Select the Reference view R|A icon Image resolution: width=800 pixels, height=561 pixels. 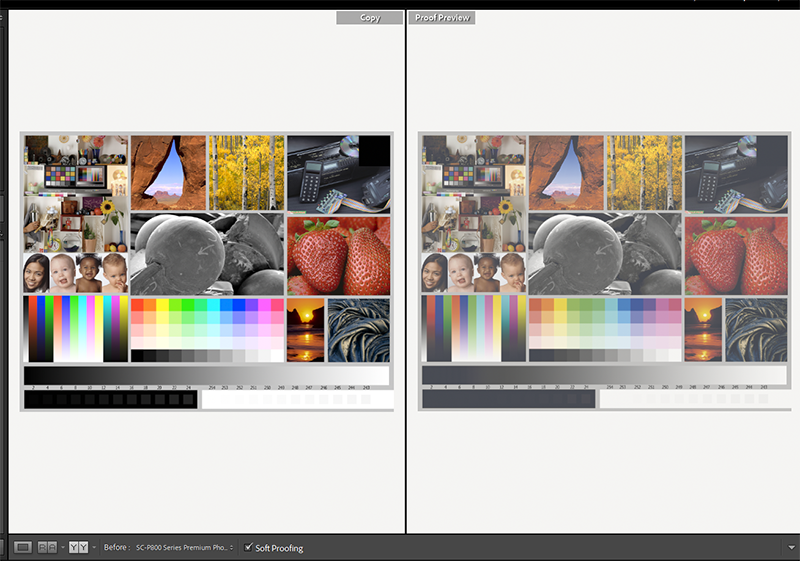tap(45, 547)
